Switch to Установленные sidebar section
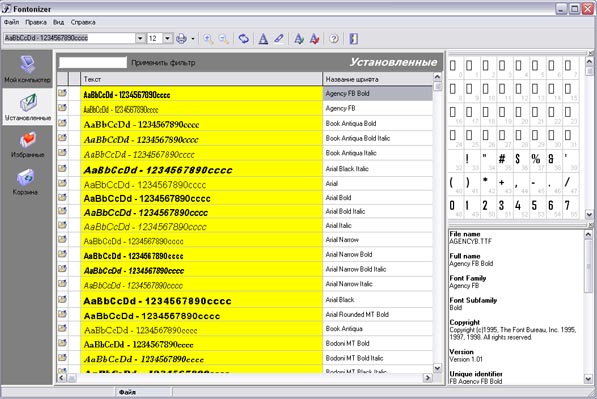This screenshot has height=399, width=597. coord(27,107)
